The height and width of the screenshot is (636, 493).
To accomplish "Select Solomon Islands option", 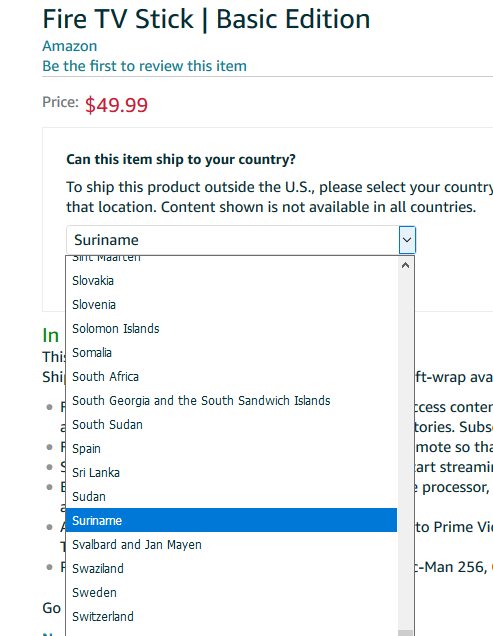I will pyautogui.click(x=231, y=329).
